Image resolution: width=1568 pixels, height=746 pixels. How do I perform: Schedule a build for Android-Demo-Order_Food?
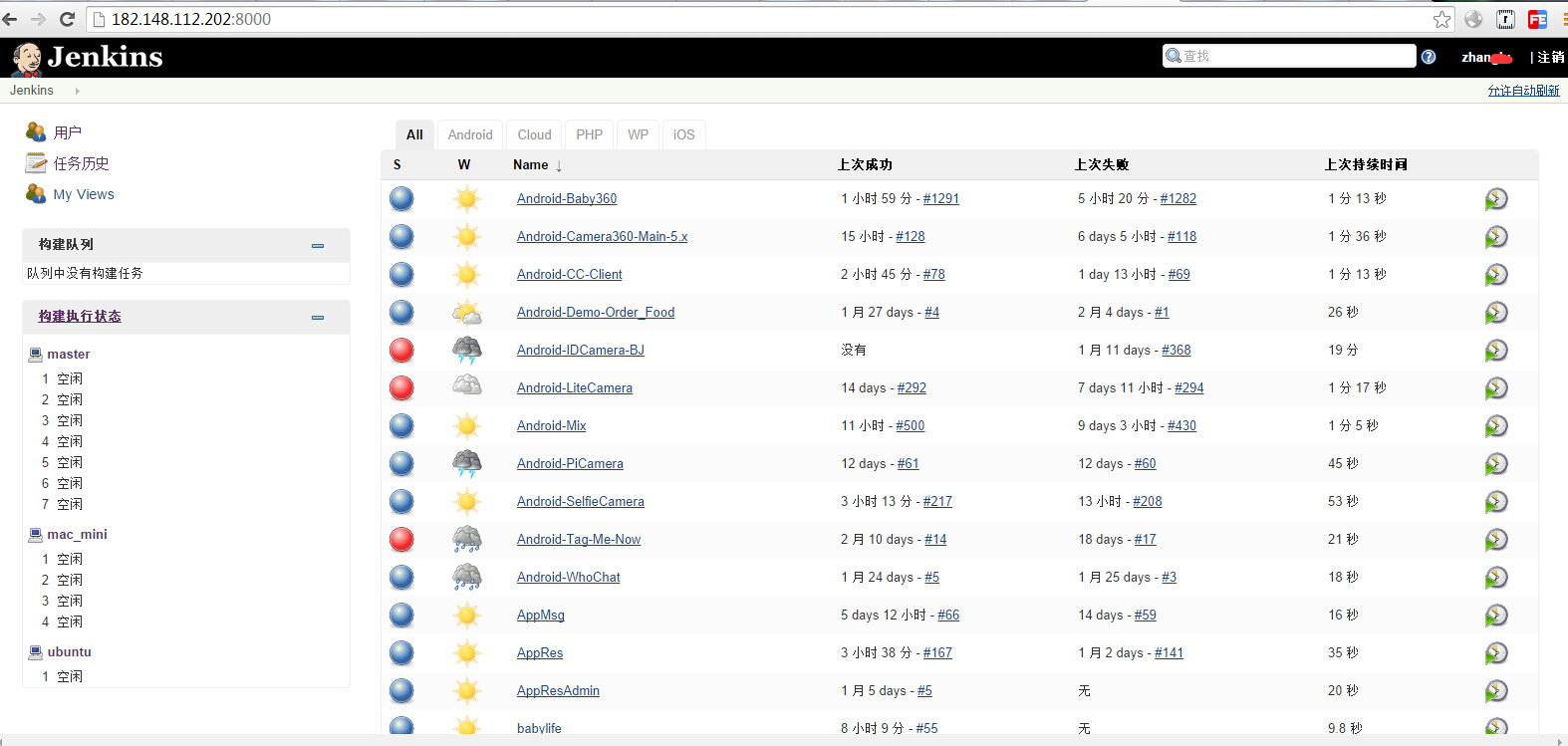point(1496,313)
